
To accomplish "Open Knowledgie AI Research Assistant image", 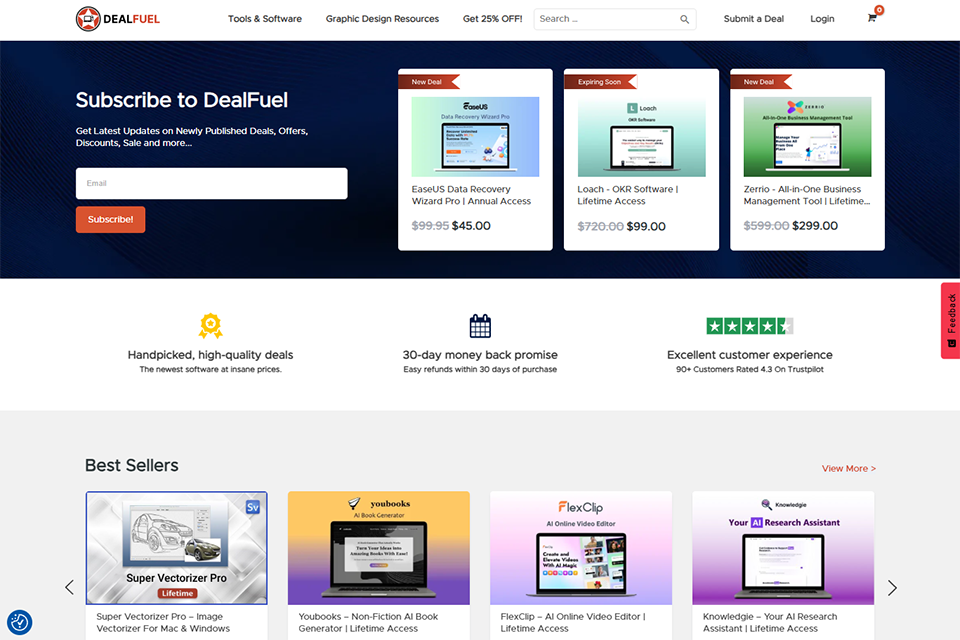I will point(783,548).
